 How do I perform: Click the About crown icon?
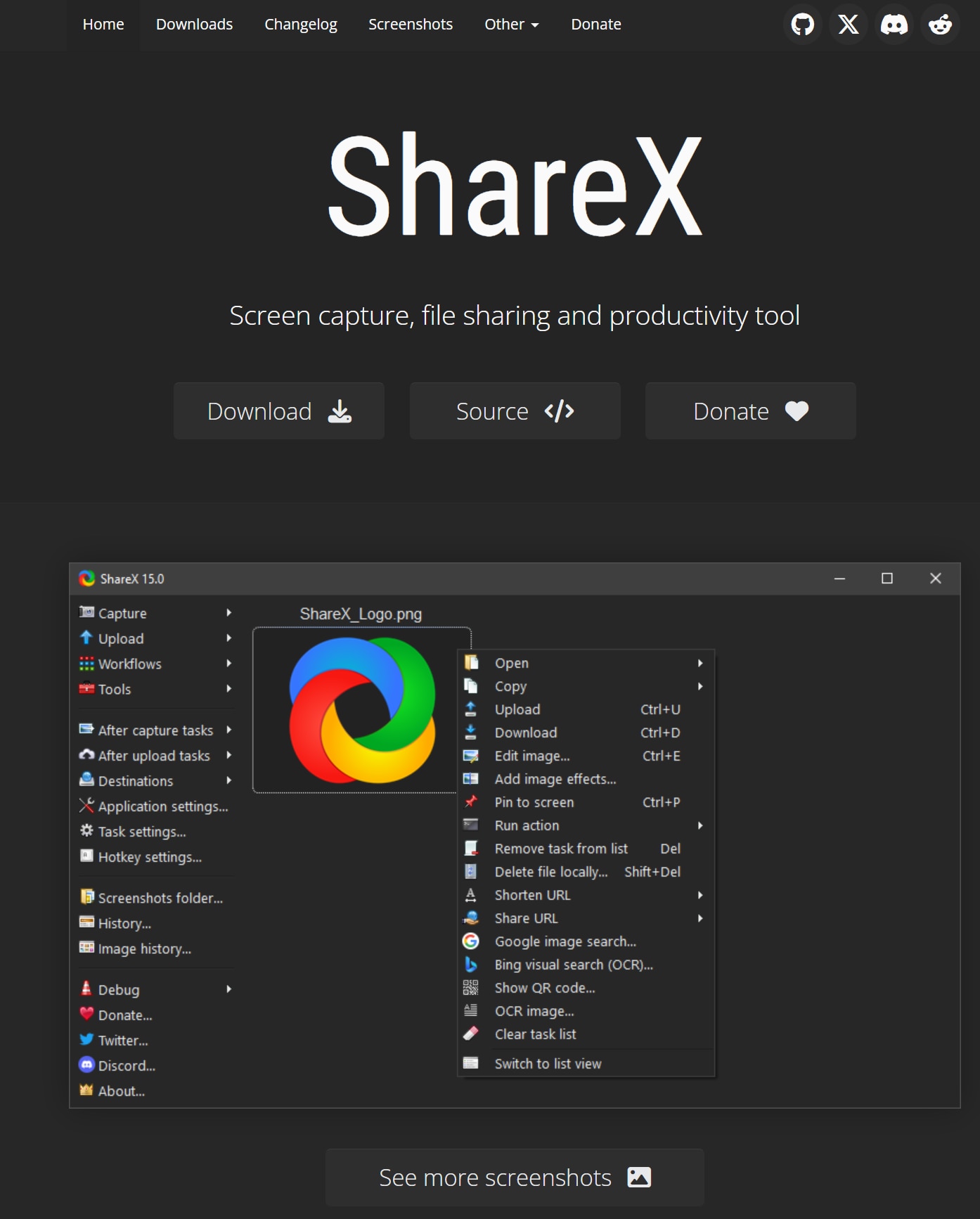click(86, 1090)
